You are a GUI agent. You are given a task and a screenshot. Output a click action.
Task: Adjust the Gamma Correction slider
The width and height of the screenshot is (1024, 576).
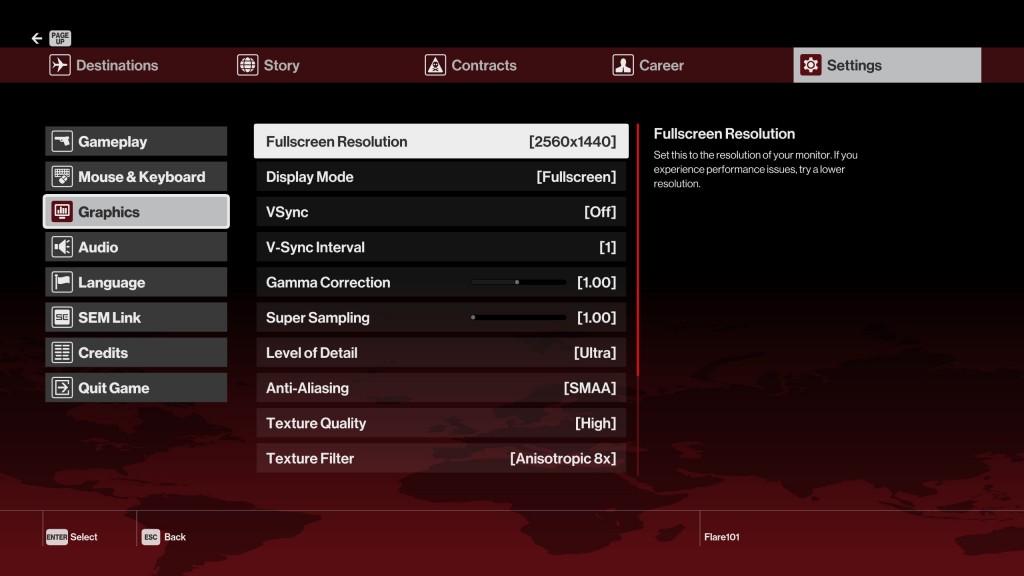[518, 283]
